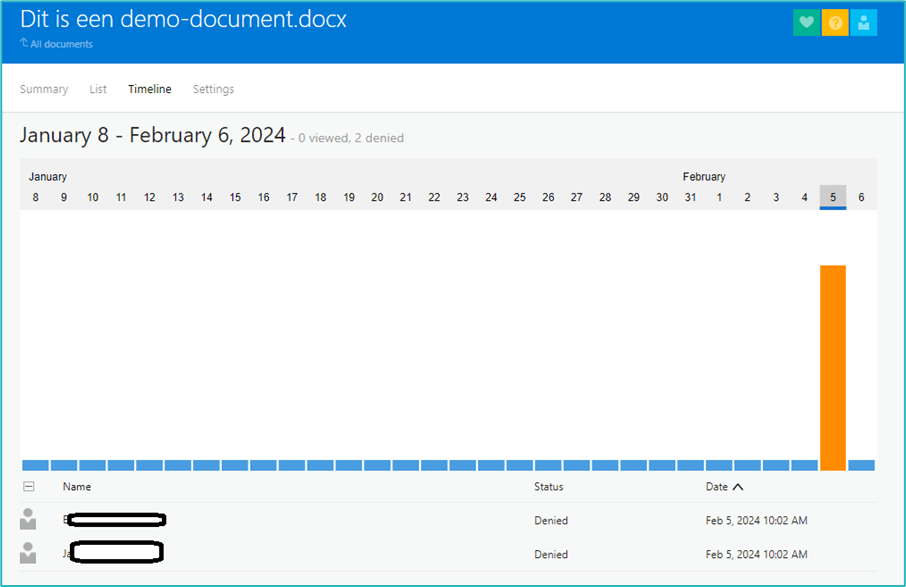Image resolution: width=906 pixels, height=587 pixels.
Task: Switch to the Summary tab
Action: (x=44, y=89)
